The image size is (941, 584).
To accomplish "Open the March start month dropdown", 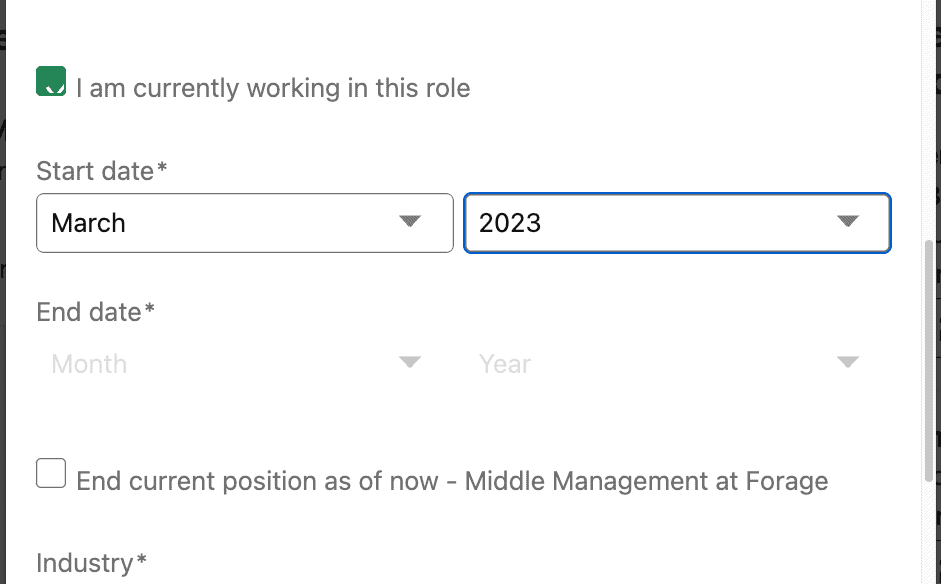I will (x=245, y=223).
